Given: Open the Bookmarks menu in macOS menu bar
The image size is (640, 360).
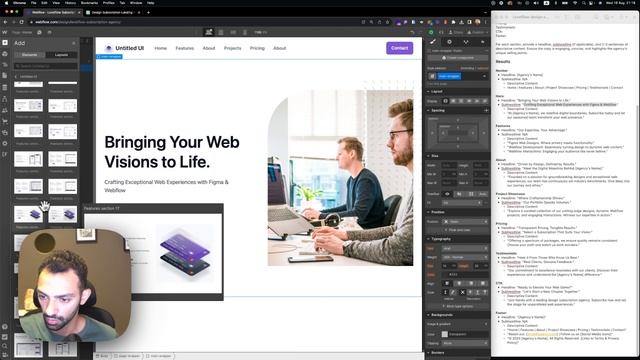Looking at the screenshot, I should tap(89, 3).
